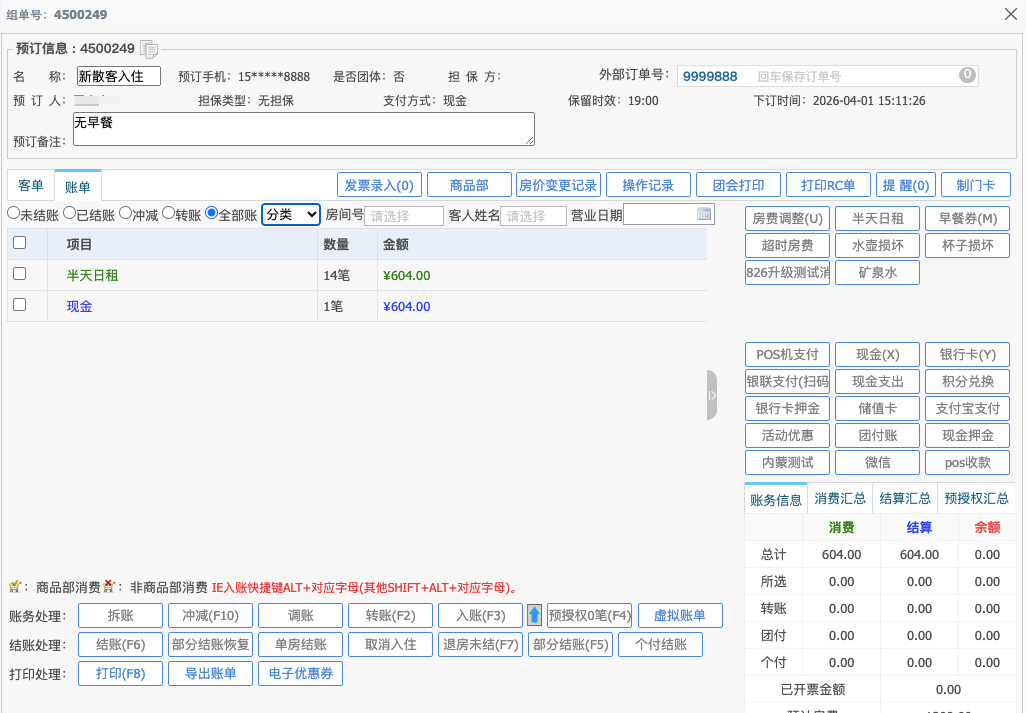The image size is (1026, 713).
Task: Open the 客人姓名 selection field
Action: 533,216
